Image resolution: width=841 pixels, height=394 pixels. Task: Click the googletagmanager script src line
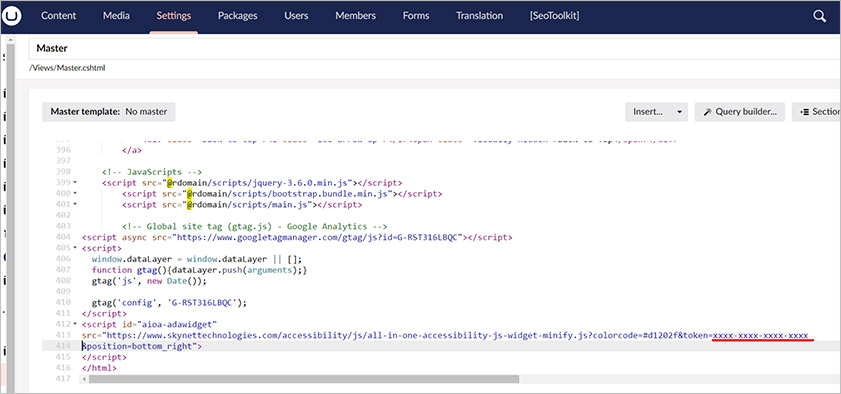click(x=297, y=237)
